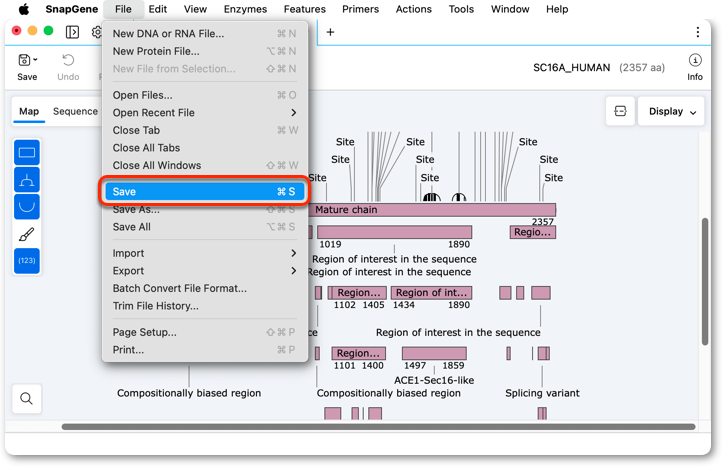Choose New DNA or RNA File
This screenshot has width=722, height=466.
point(204,34)
